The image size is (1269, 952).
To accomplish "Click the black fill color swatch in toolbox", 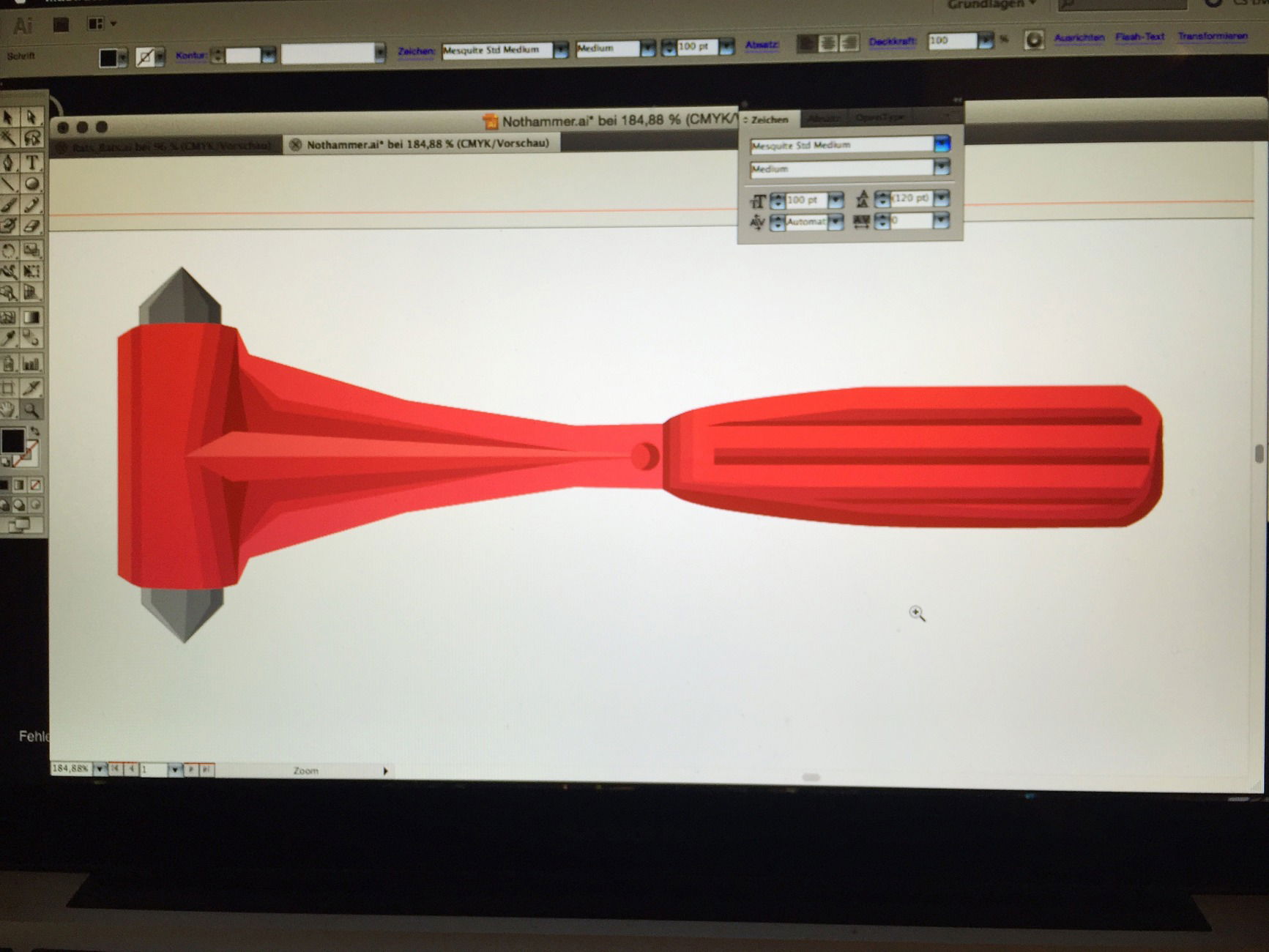I will point(12,442).
